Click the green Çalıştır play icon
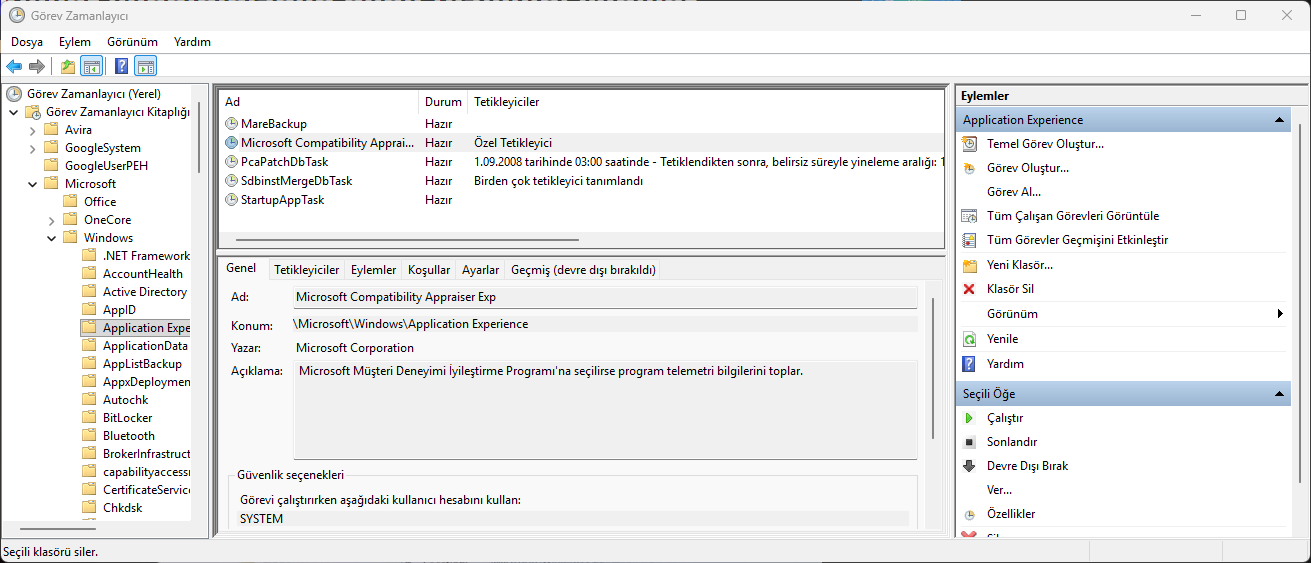The width and height of the screenshot is (1311, 563). click(x=969, y=418)
